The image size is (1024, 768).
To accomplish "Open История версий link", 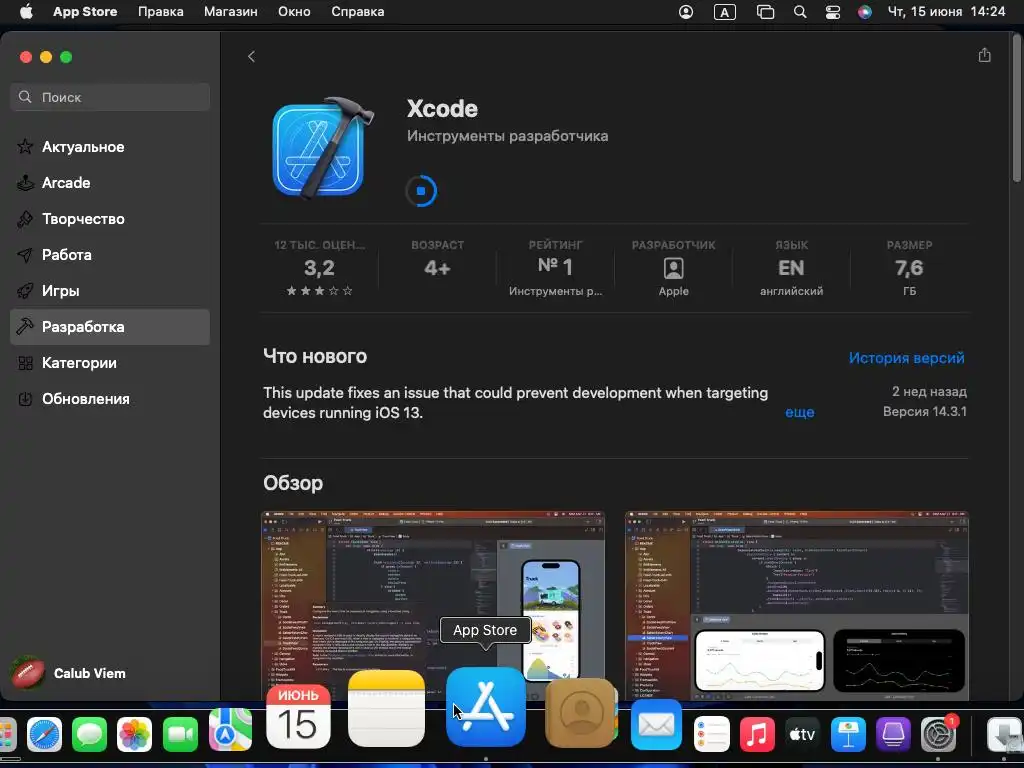I will coord(906,357).
